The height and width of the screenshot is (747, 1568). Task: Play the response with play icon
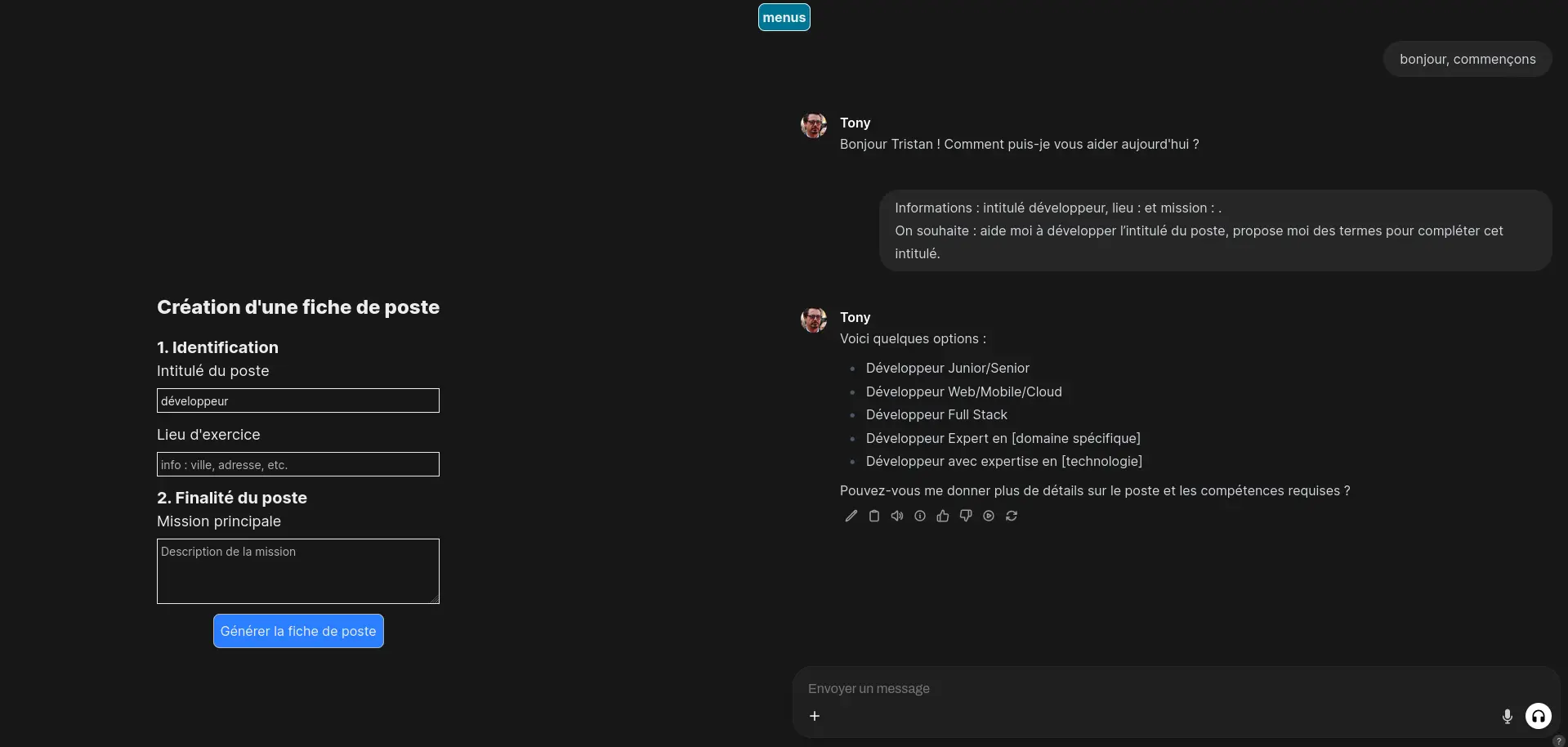coord(988,516)
